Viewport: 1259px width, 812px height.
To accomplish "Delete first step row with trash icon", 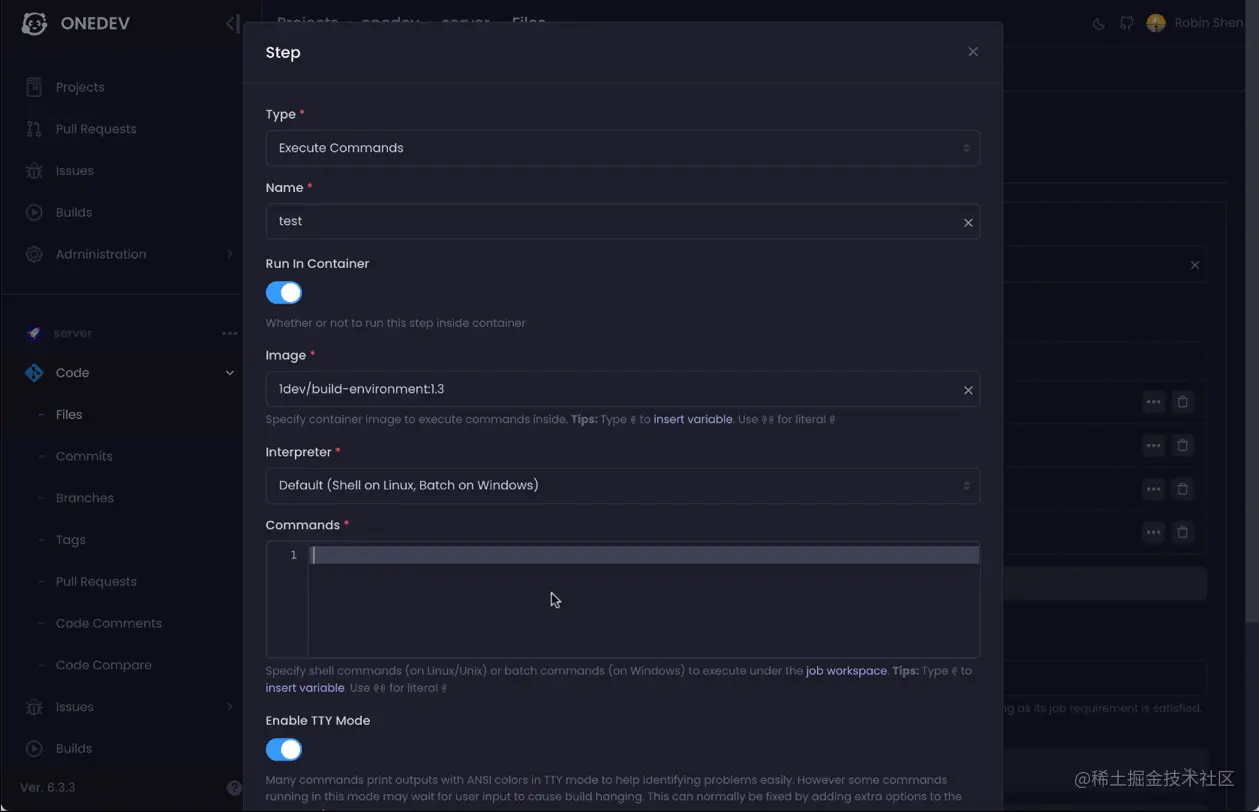I will (x=1182, y=402).
